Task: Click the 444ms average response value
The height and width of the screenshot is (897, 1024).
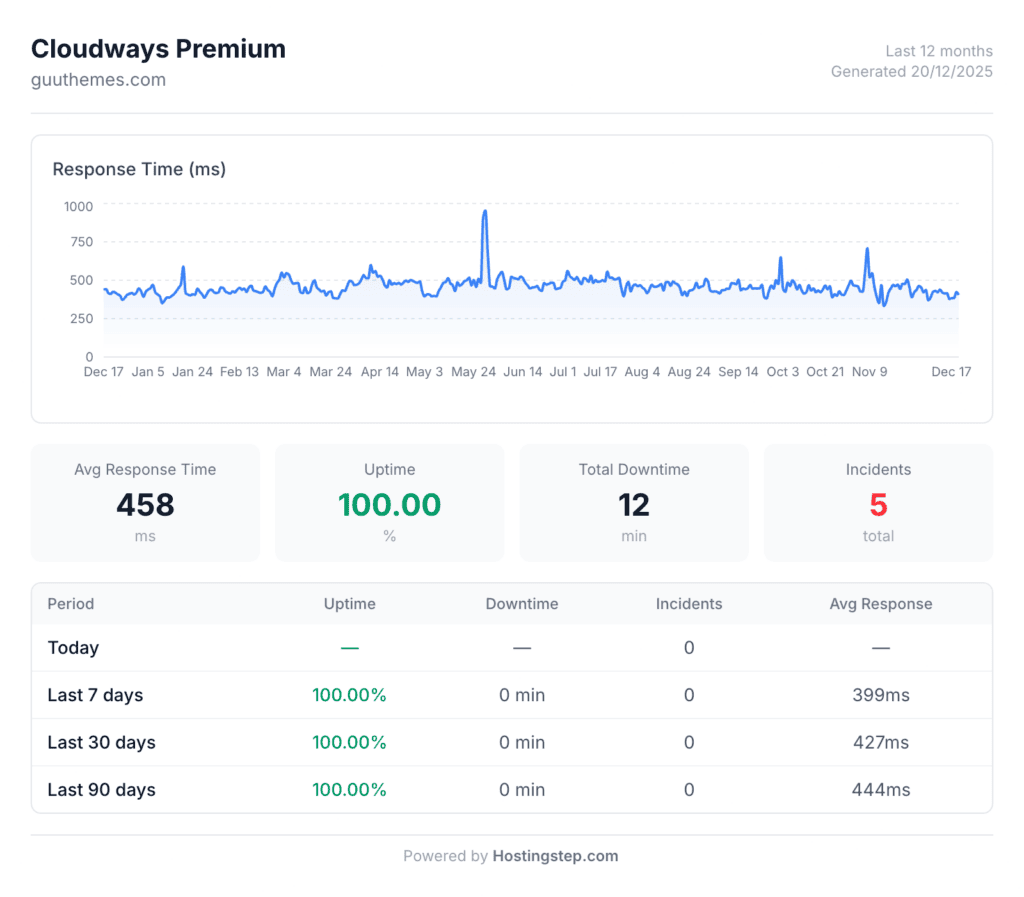Action: tap(880, 790)
